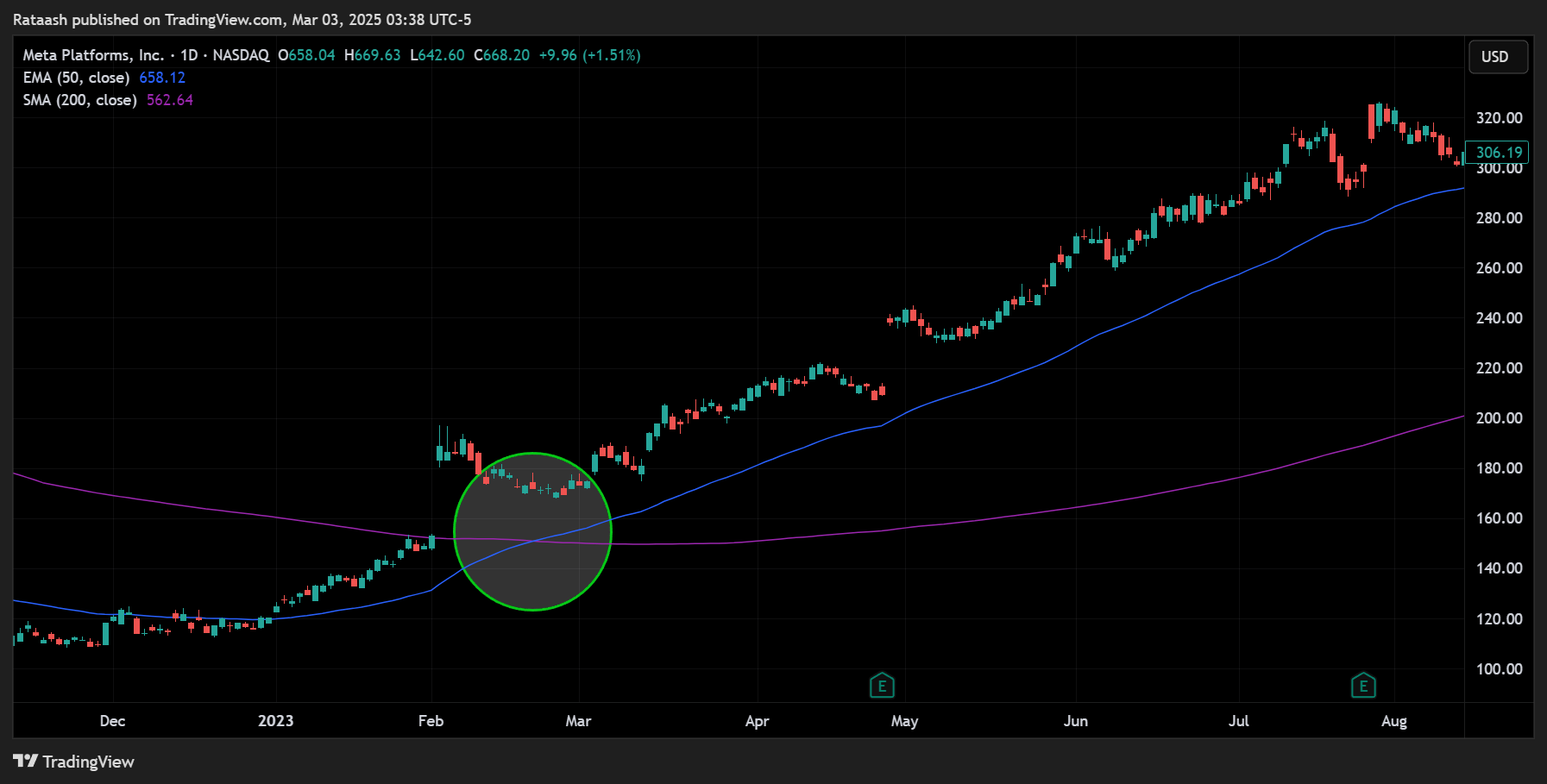The height and width of the screenshot is (784, 1547).
Task: Click the EMA value 658.12
Action: point(162,78)
